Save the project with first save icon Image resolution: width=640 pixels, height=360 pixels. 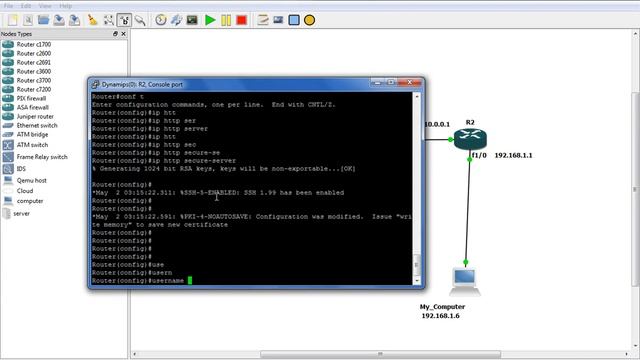[59, 20]
